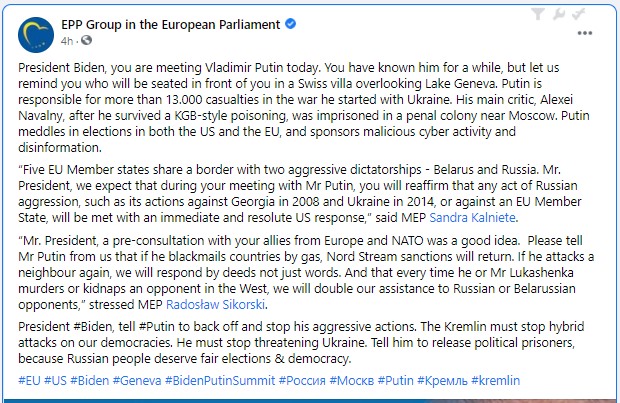Viewport: 620px width, 403px height.
Task: Click the filter funnel icon
Action: coord(538,14)
